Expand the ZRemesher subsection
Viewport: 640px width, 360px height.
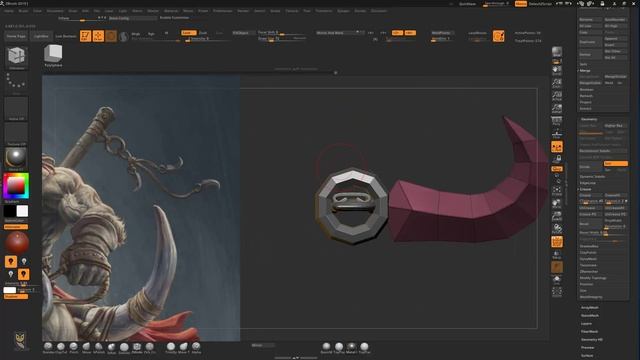coord(589,271)
